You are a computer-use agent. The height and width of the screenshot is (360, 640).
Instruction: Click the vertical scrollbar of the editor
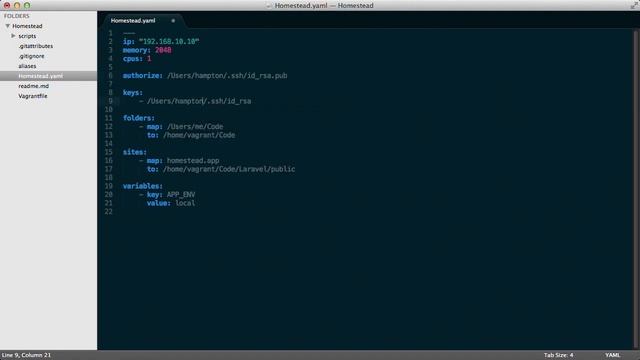coord(635,189)
